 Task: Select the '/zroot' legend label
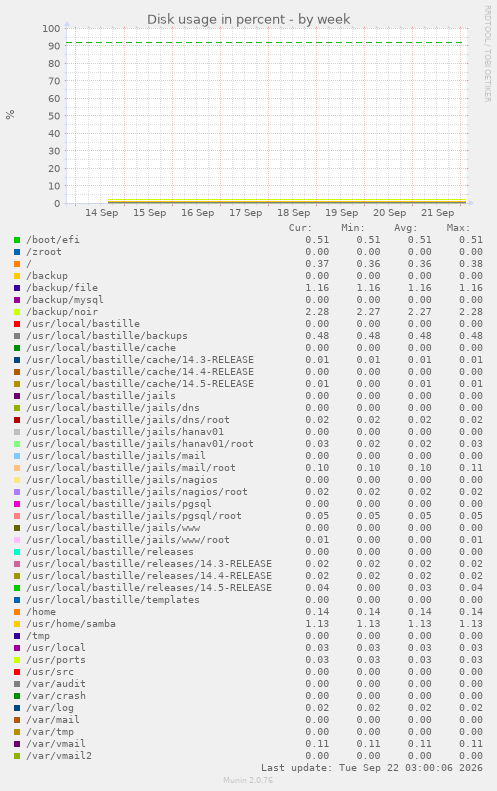pos(44,252)
